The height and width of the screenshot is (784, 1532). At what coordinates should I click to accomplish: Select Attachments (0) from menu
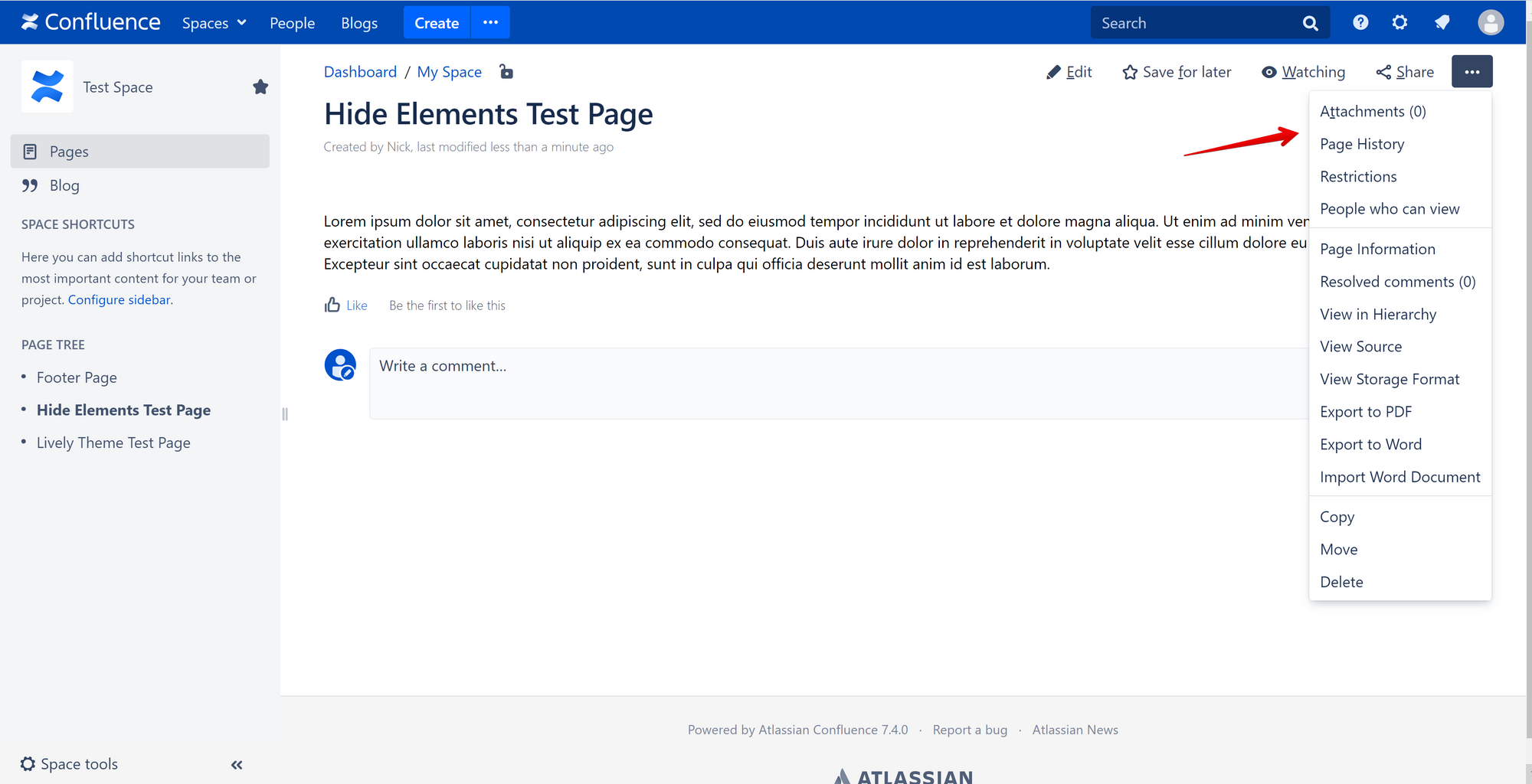(1399, 112)
